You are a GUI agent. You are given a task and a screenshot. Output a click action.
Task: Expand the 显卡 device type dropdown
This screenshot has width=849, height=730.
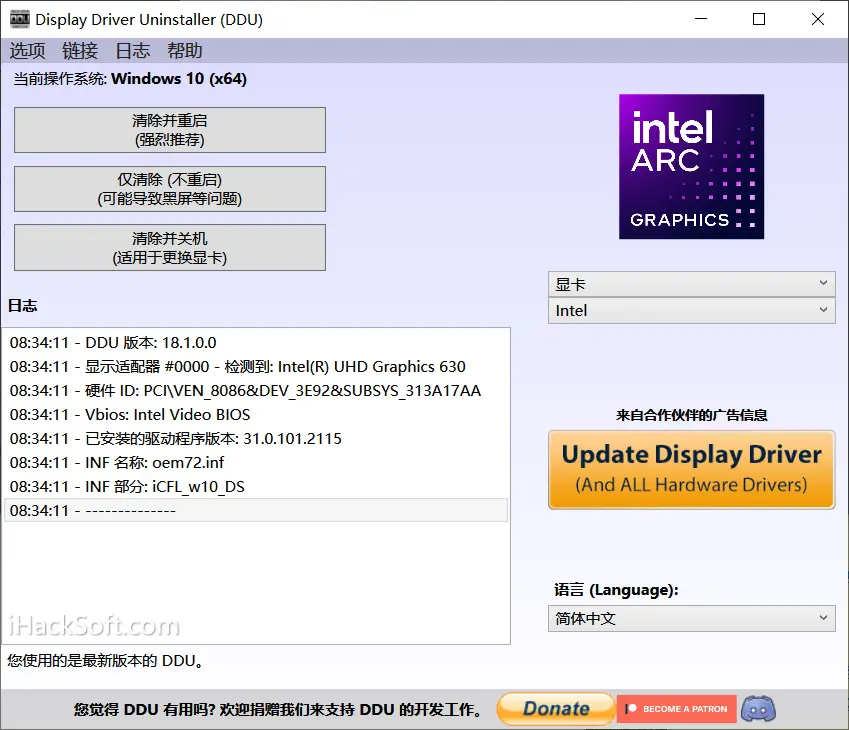point(691,284)
